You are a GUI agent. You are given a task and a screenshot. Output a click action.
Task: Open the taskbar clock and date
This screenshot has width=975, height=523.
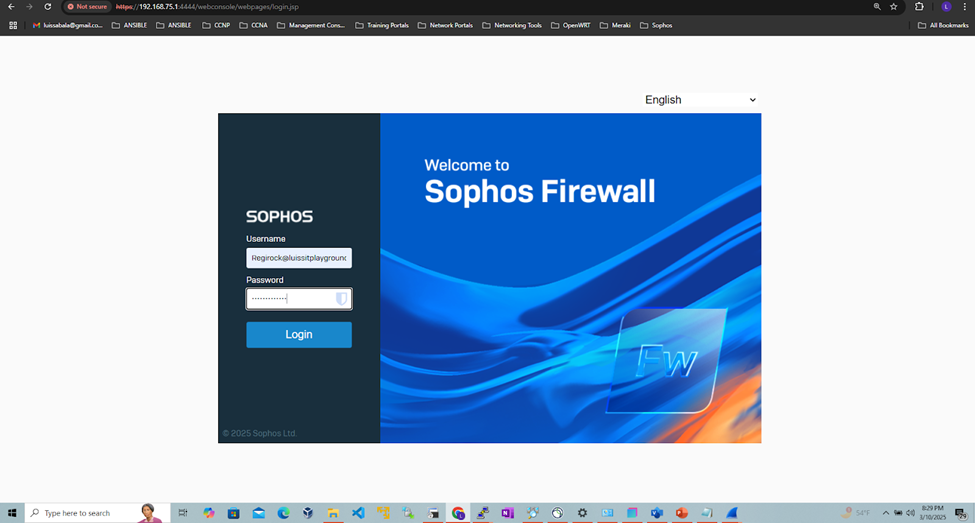[x=932, y=513]
